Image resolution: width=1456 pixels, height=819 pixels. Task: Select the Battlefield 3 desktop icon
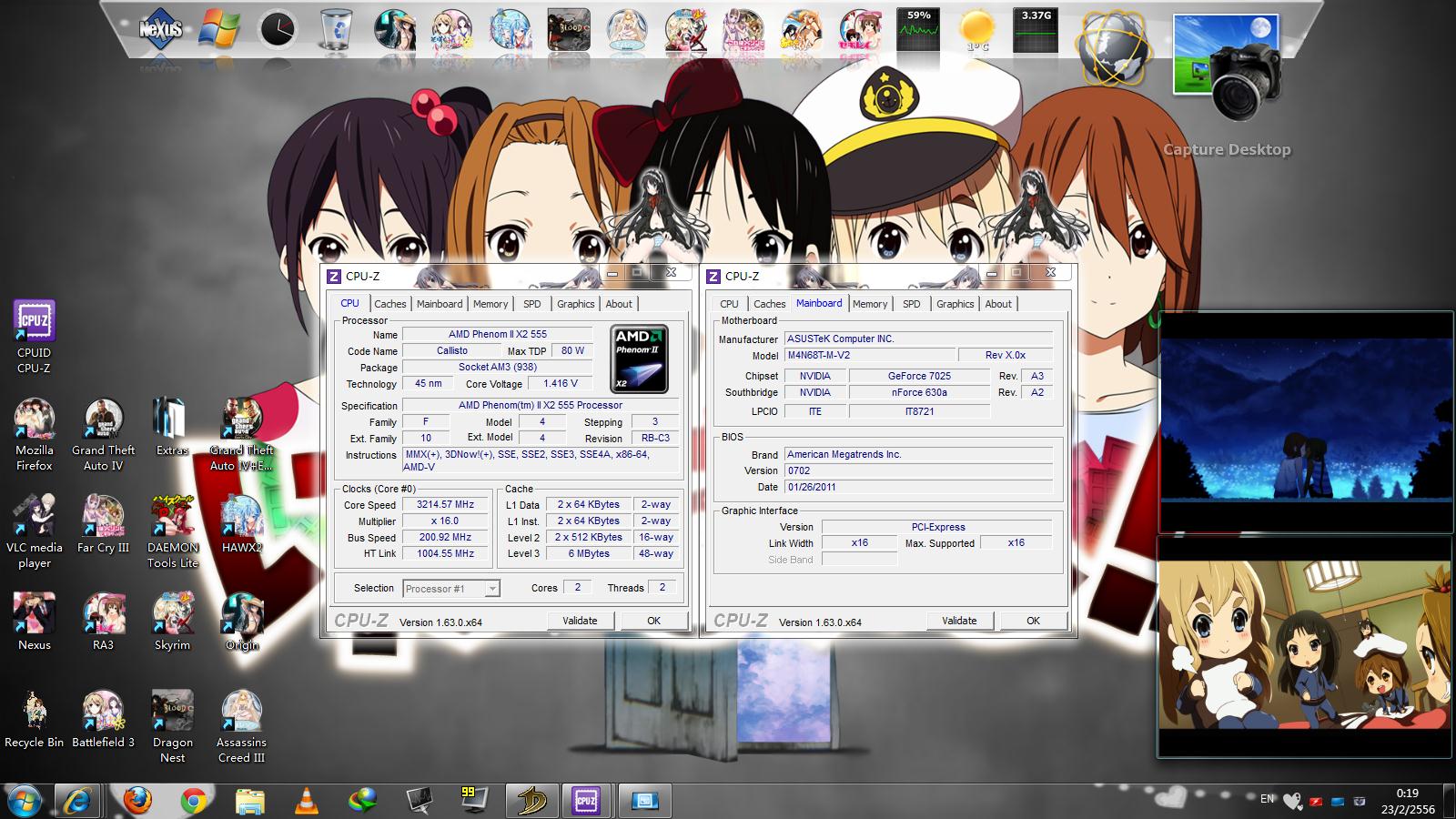(104, 719)
